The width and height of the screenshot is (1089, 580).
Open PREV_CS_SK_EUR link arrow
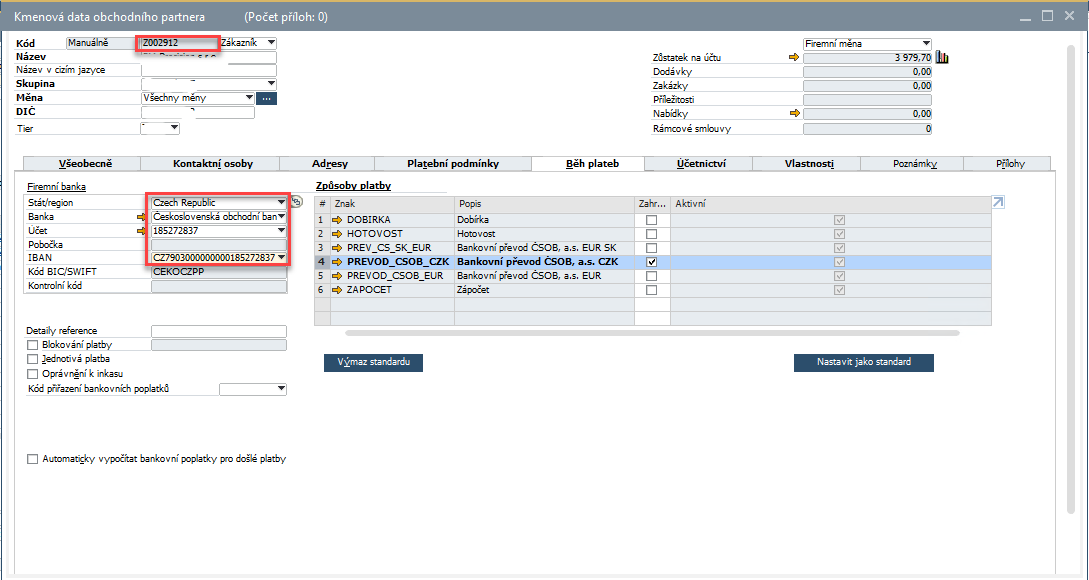point(338,248)
